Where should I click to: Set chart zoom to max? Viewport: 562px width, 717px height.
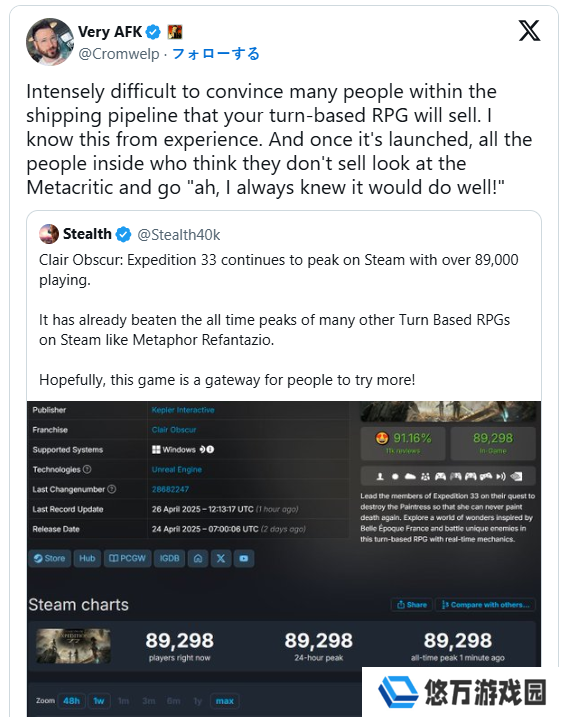click(225, 701)
